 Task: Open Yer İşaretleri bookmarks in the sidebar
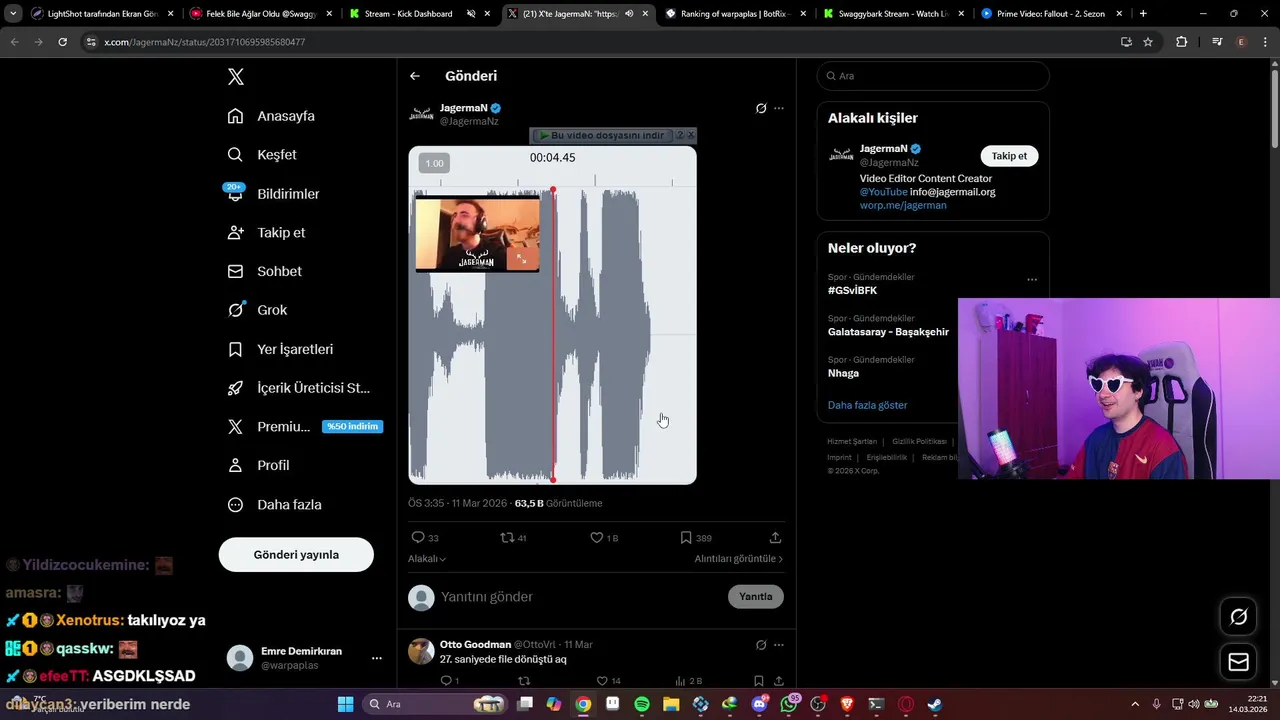coord(281,349)
